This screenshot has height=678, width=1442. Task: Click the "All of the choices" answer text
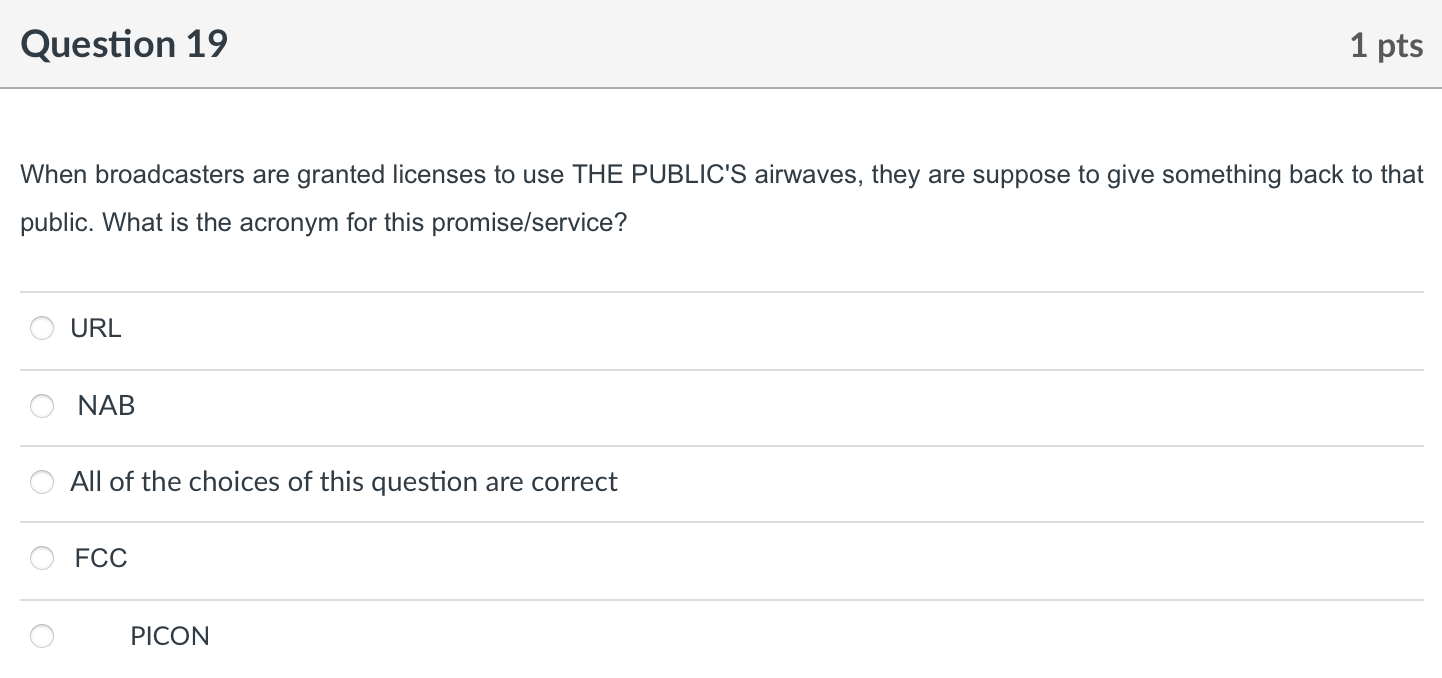(x=344, y=482)
